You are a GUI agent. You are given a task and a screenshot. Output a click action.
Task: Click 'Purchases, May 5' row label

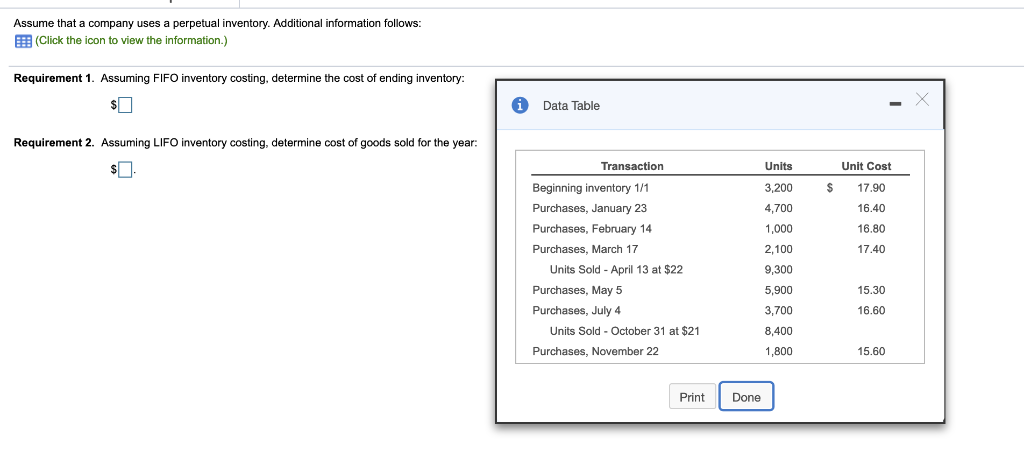[577, 290]
